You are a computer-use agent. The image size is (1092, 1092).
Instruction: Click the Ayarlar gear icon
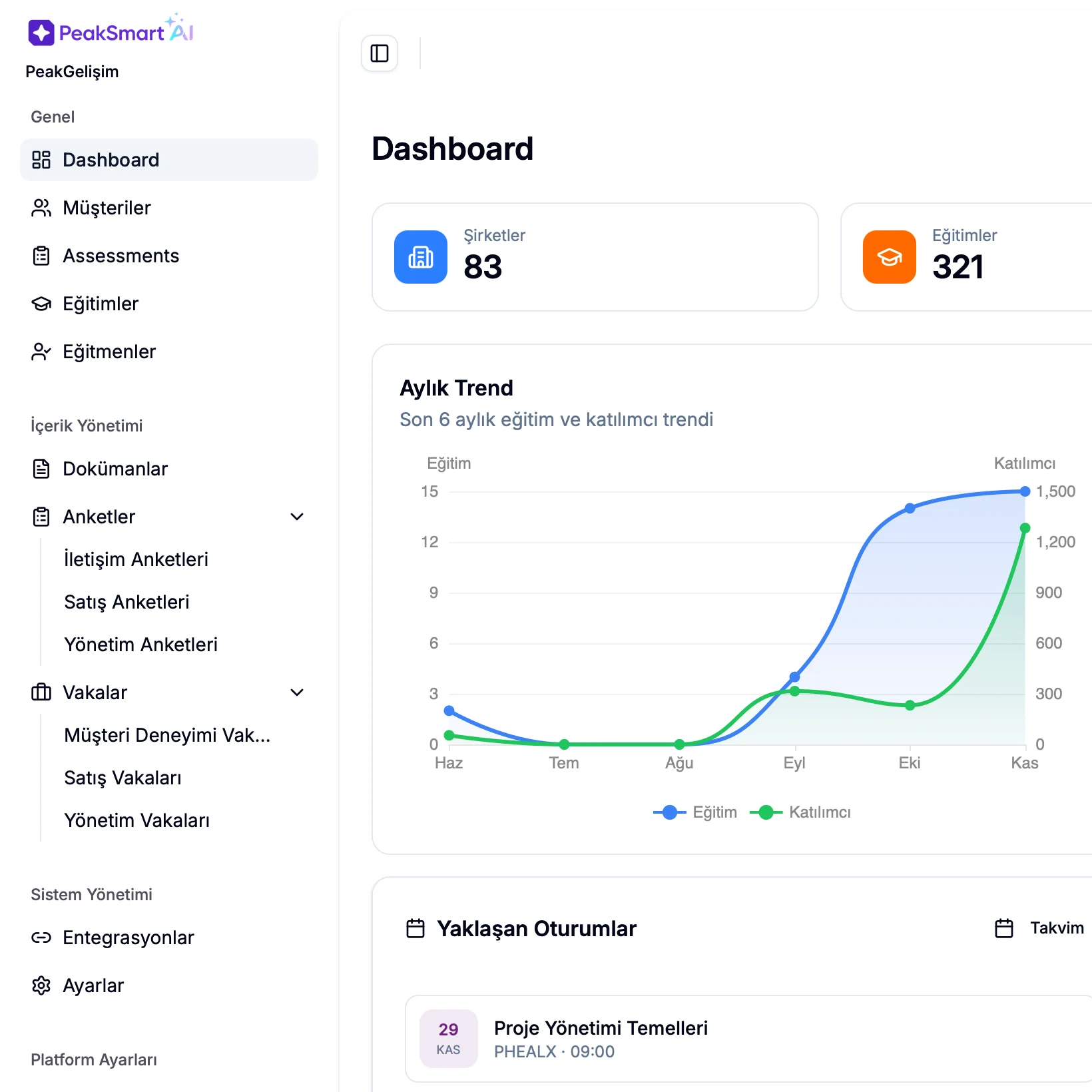[x=41, y=985]
